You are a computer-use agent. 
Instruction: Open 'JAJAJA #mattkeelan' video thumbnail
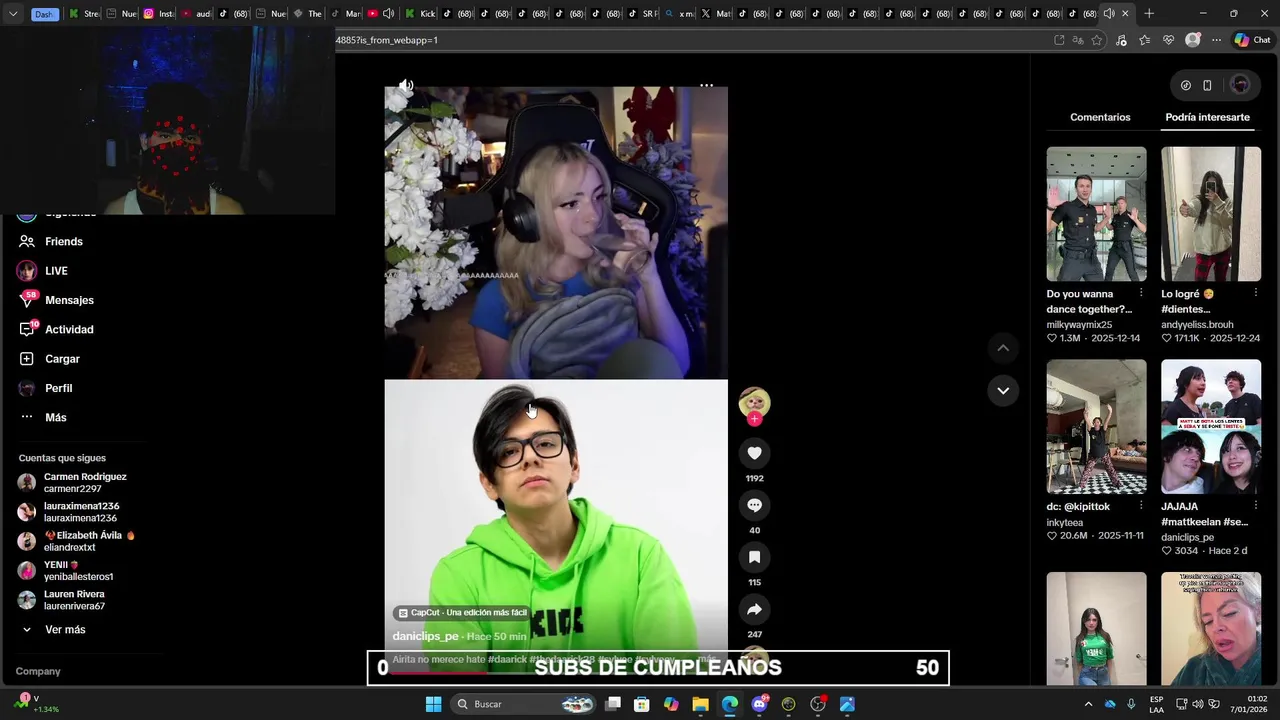point(1211,427)
